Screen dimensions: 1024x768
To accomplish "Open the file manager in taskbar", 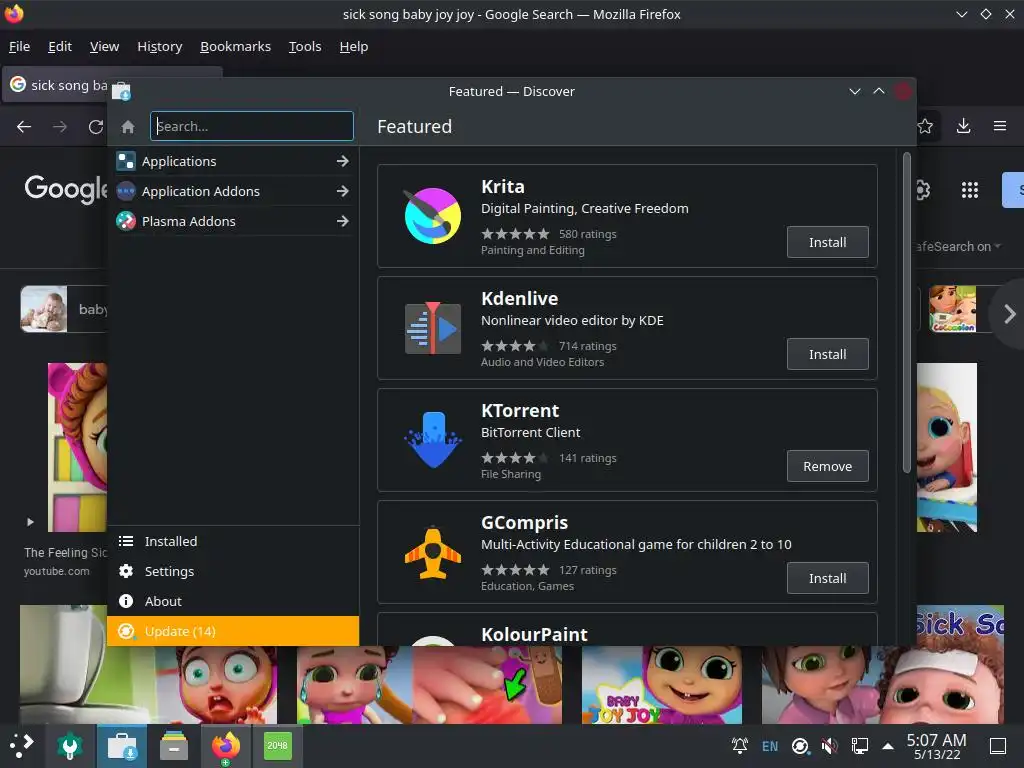I will click(x=174, y=746).
